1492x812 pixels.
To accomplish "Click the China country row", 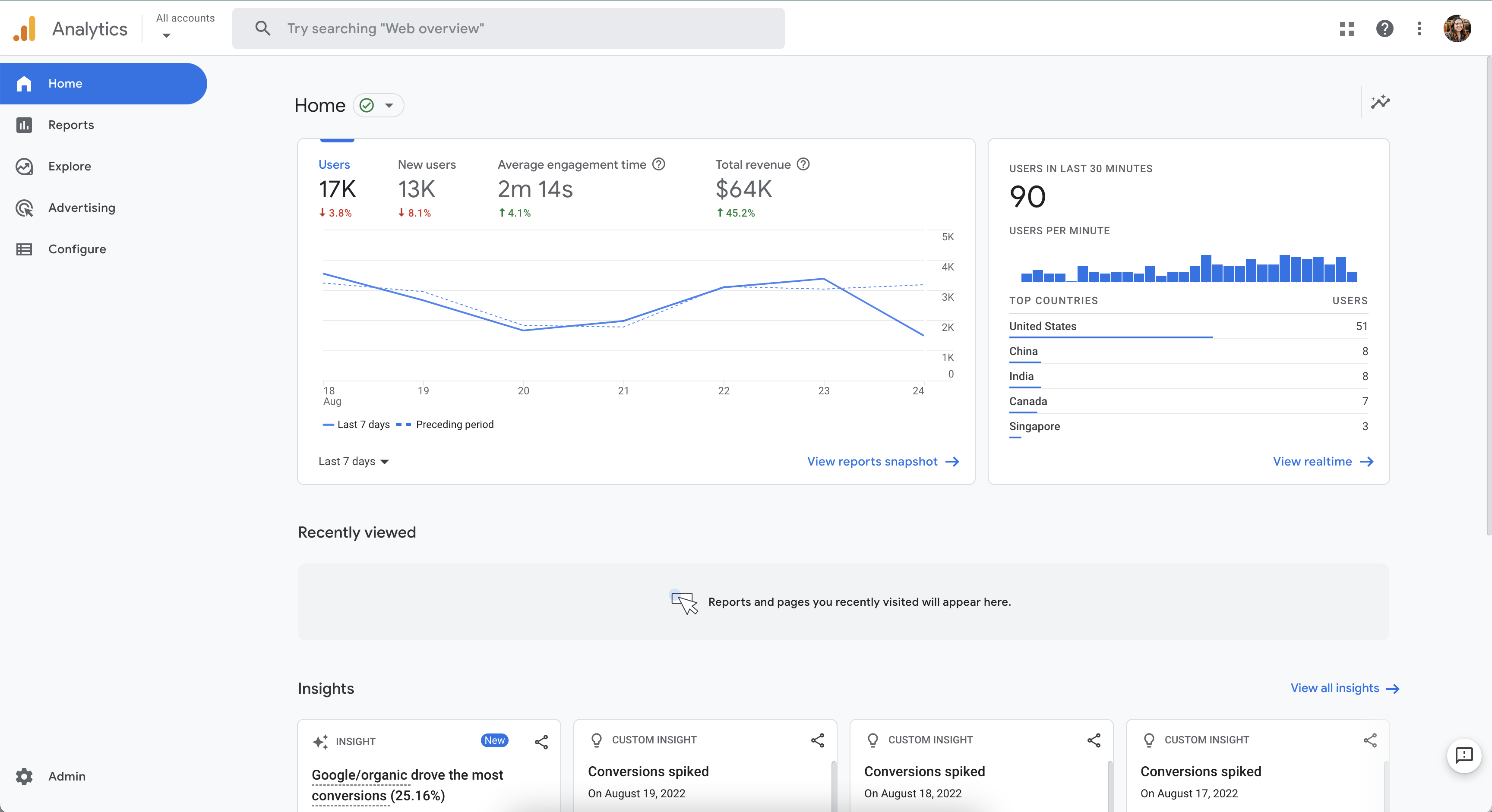I will (x=1188, y=351).
